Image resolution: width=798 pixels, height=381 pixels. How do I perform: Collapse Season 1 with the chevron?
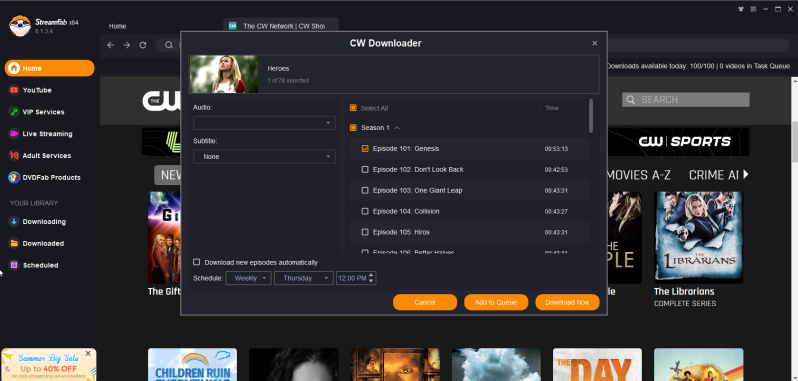coord(397,128)
